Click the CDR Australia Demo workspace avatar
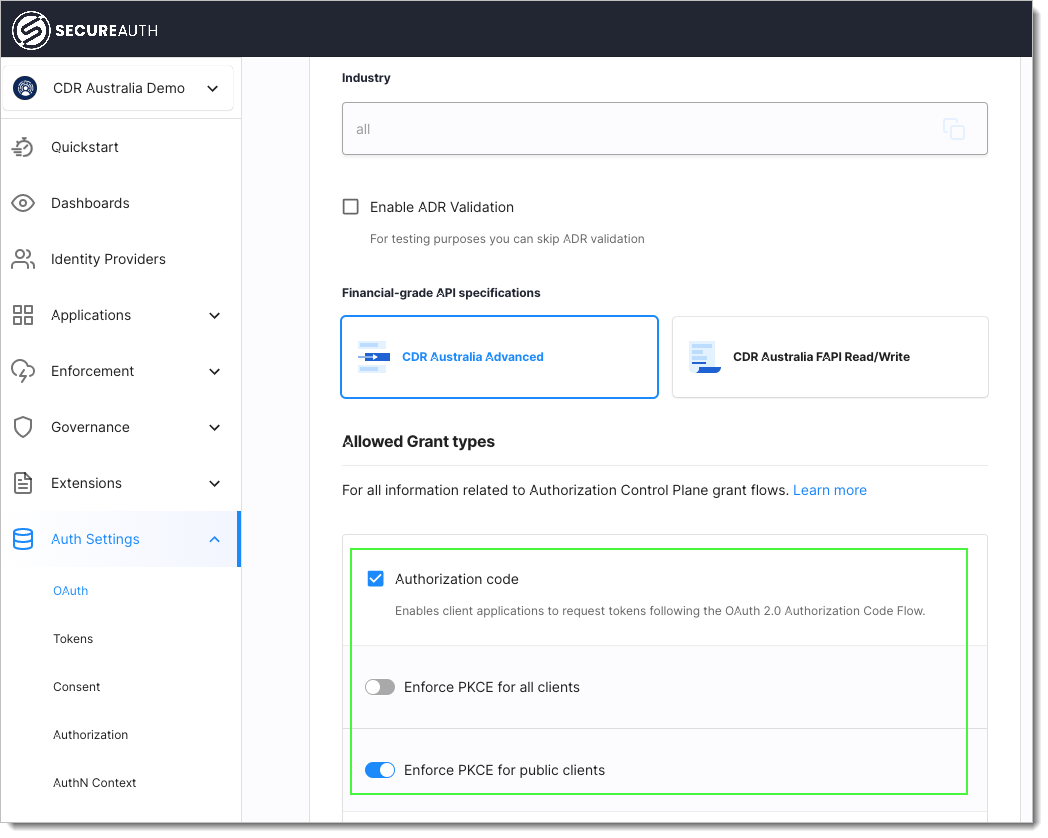This screenshot has width=1048, height=838. 25,88
